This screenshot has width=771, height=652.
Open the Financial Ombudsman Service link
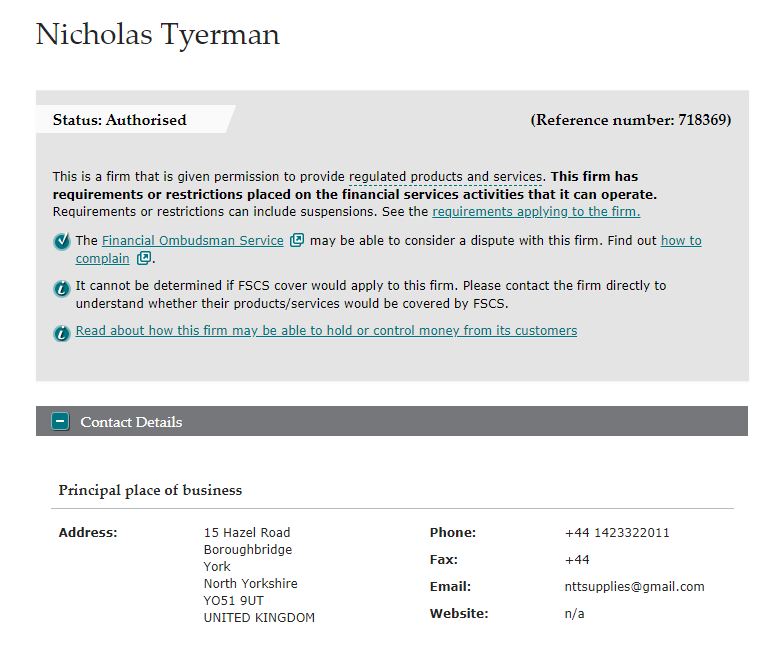pyautogui.click(x=193, y=240)
